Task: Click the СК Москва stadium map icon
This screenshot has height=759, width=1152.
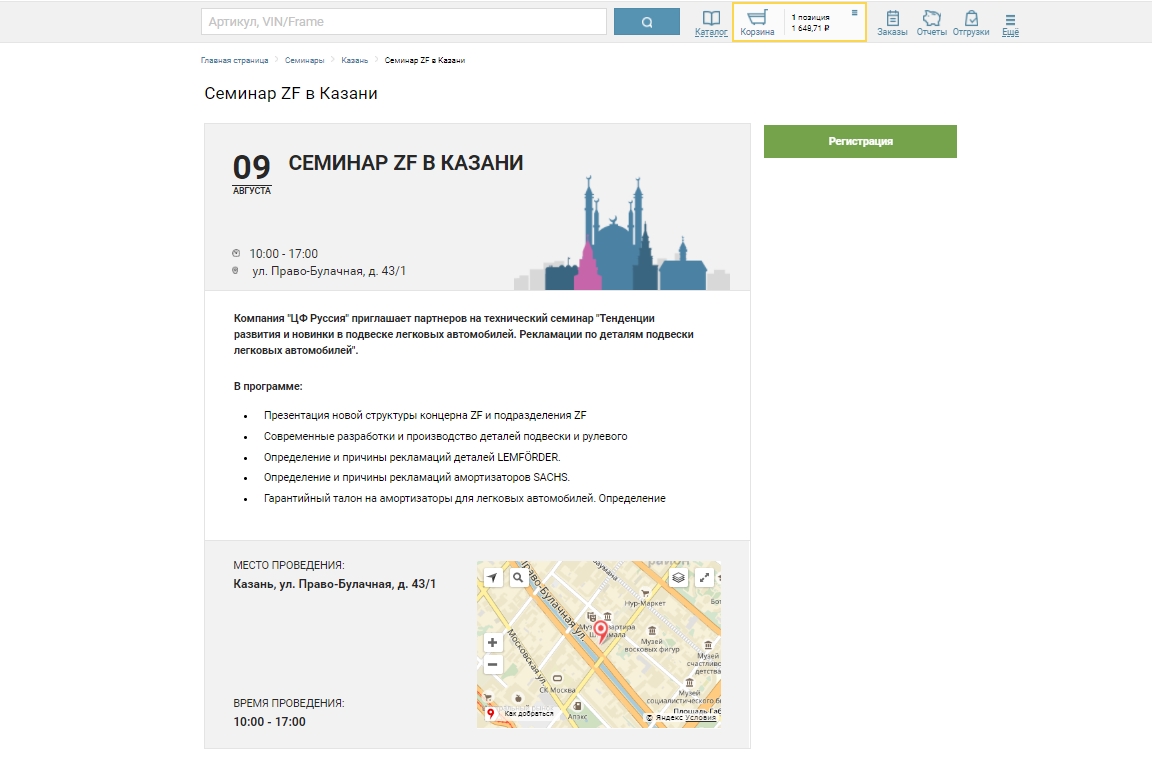Action: (x=557, y=678)
